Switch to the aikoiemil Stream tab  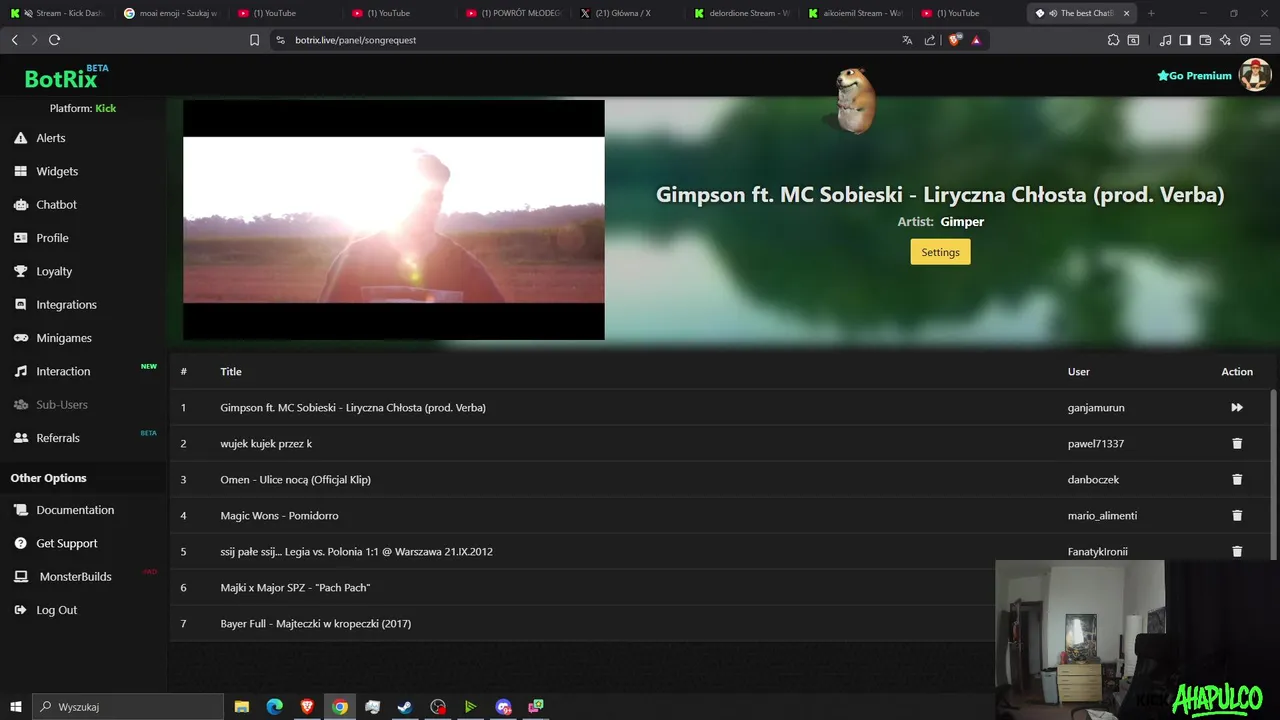click(856, 13)
